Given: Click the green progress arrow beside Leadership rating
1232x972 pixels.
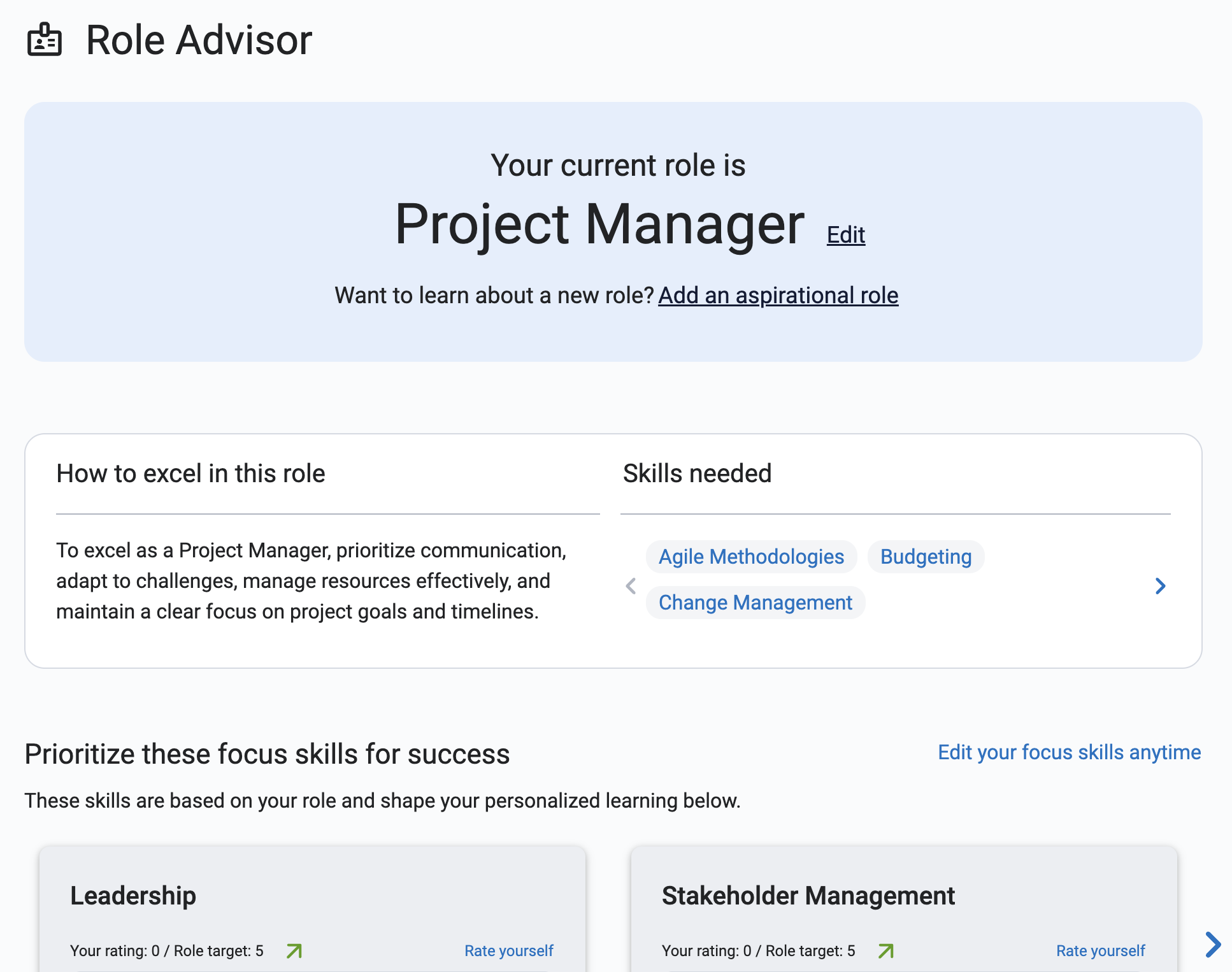Looking at the screenshot, I should pyautogui.click(x=294, y=950).
